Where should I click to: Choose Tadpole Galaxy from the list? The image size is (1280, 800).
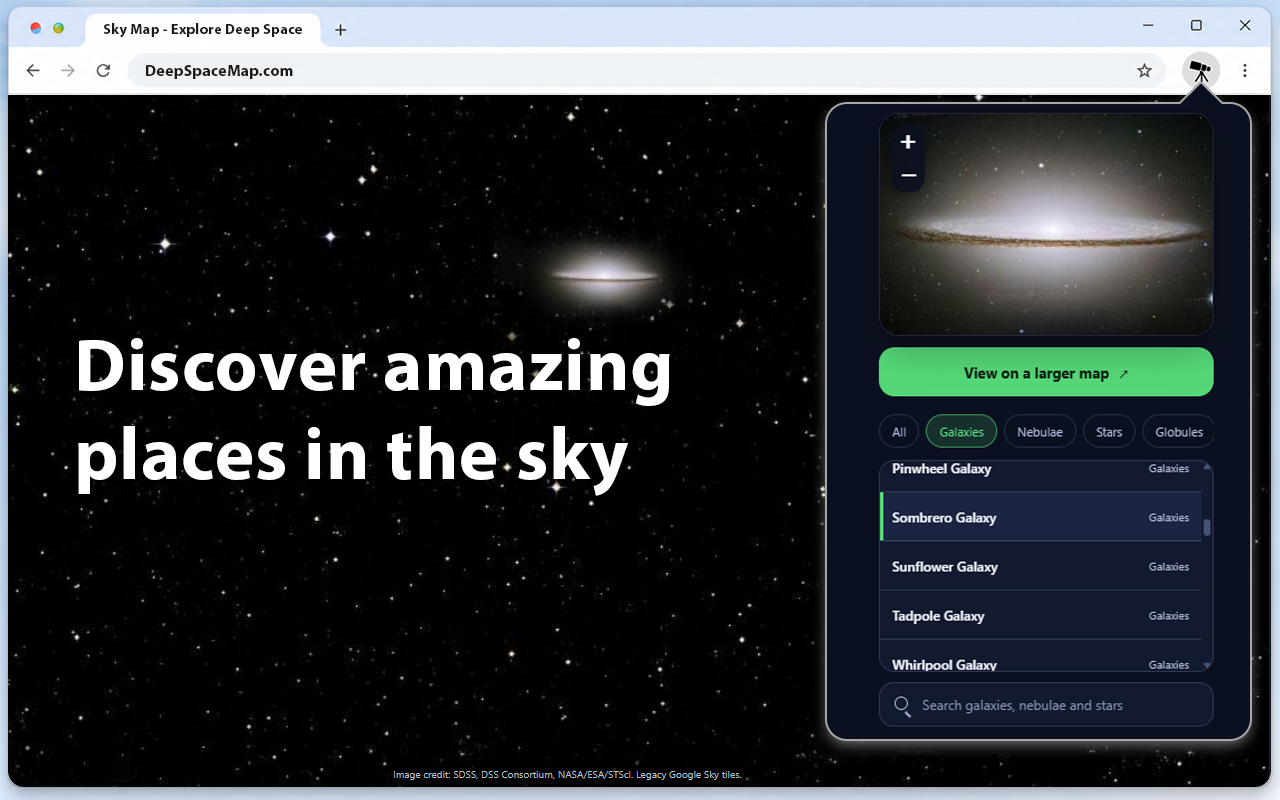(1041, 615)
